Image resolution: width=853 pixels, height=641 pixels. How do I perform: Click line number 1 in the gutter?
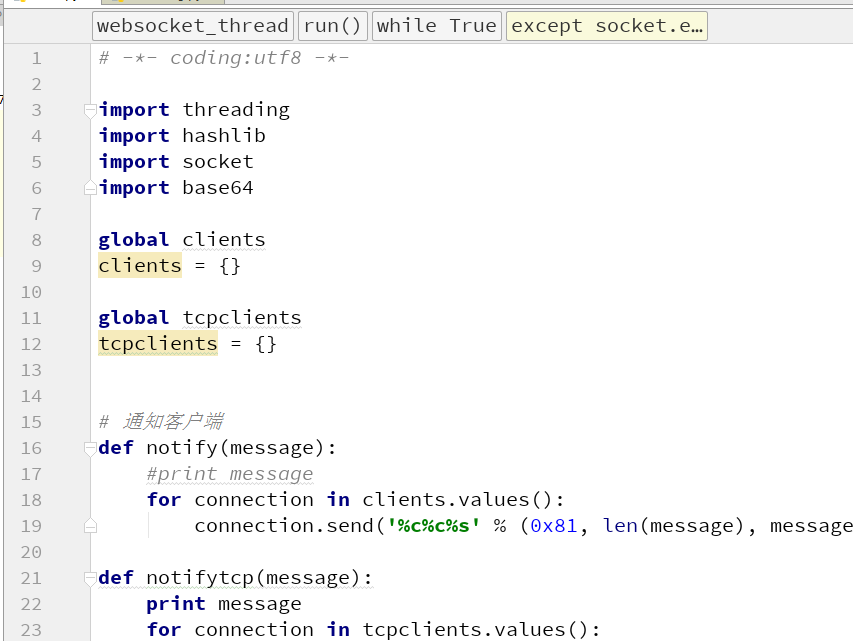[x=36, y=58]
